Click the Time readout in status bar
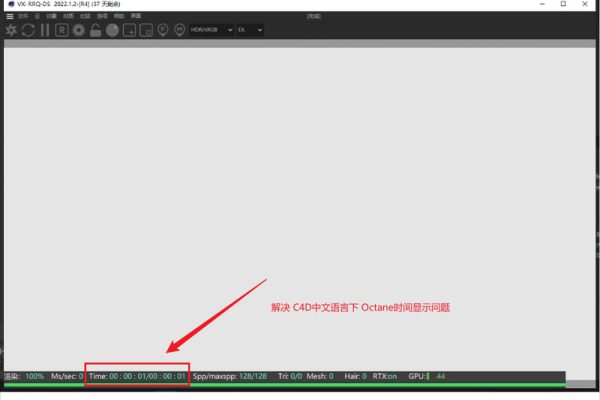The image size is (600, 400). click(x=137, y=376)
